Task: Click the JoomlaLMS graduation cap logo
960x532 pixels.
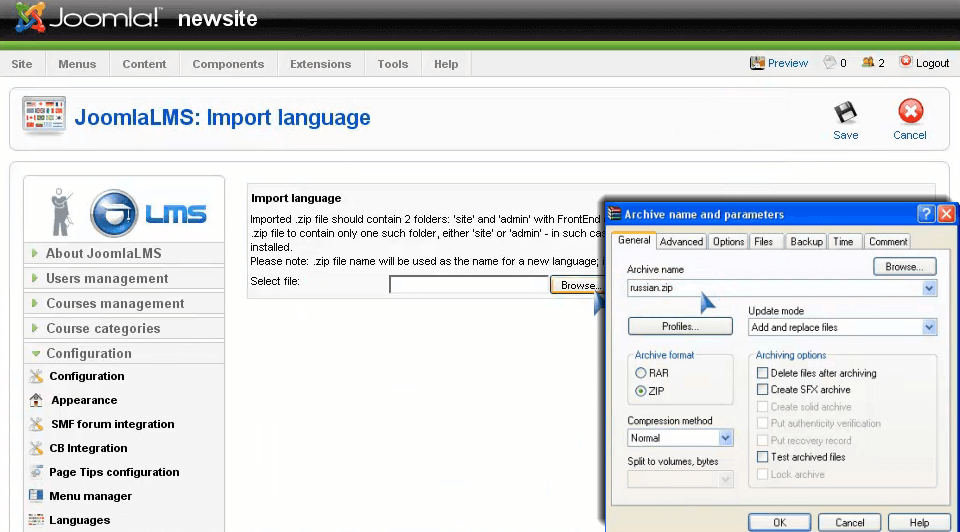Action: pos(114,213)
